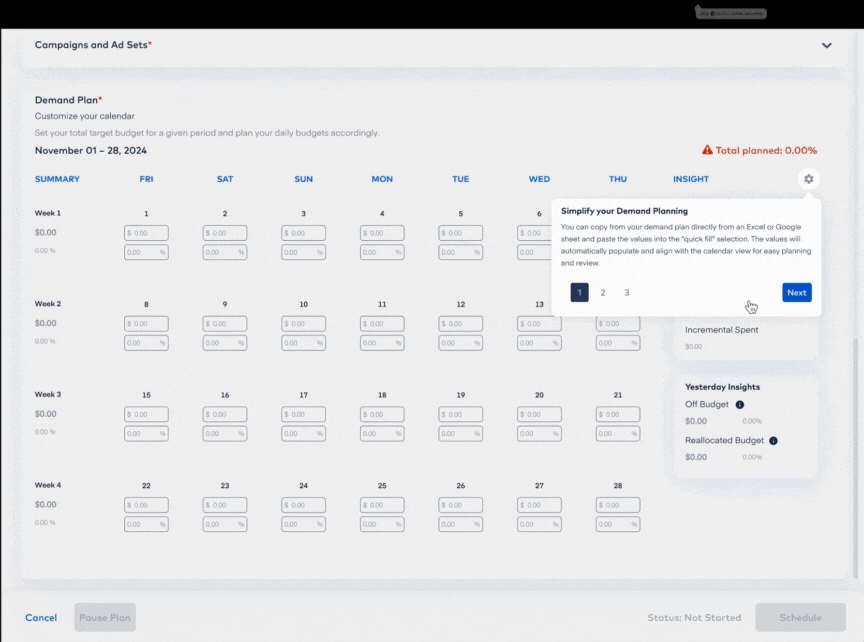This screenshot has width=864, height=642.
Task: Click the dollar input for day 15
Action: [146, 414]
